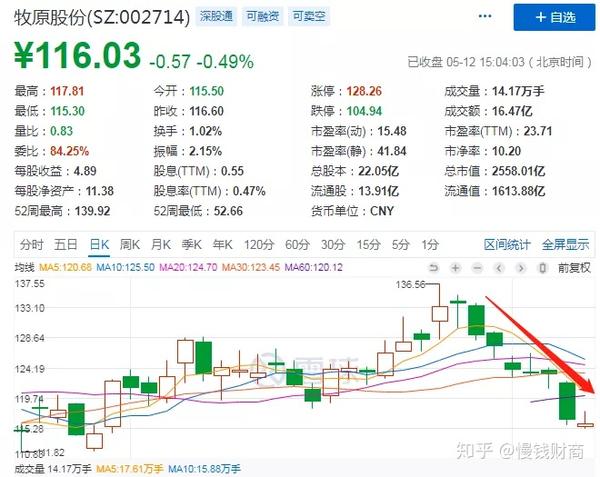Click the MA5:120.68 moving average label

pyautogui.click(x=65, y=267)
